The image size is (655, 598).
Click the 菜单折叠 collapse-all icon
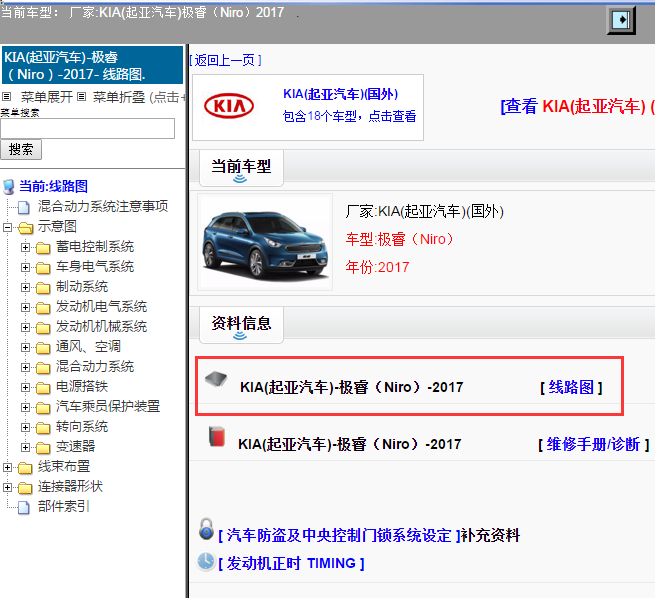pos(81,97)
